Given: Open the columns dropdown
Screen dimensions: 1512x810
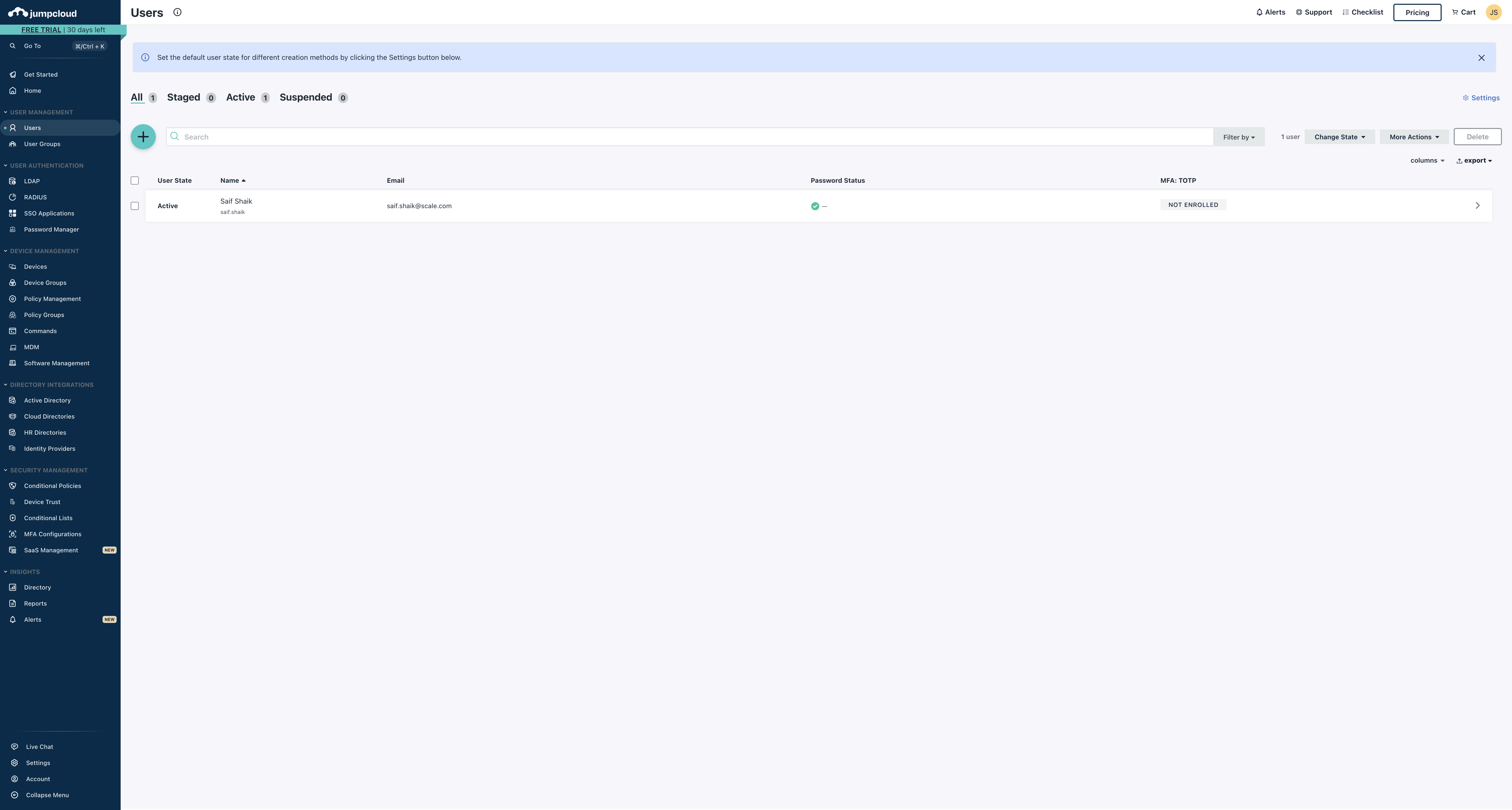Looking at the screenshot, I should coord(1428,161).
